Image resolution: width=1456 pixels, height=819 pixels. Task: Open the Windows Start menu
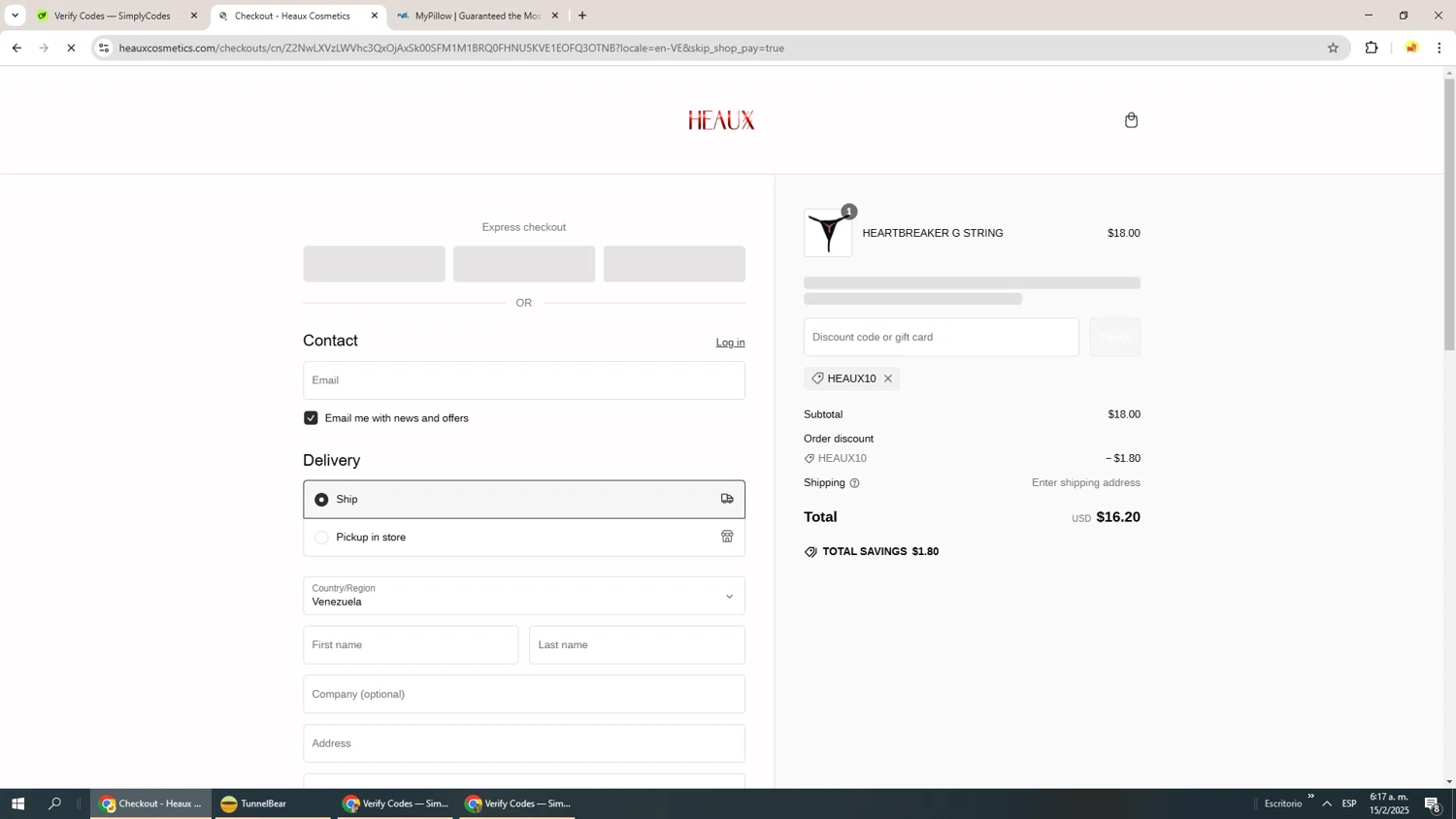click(17, 803)
